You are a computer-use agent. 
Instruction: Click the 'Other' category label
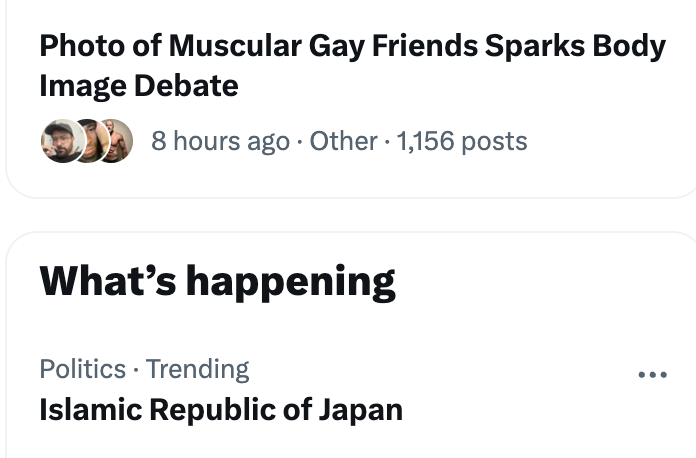pyautogui.click(x=343, y=141)
